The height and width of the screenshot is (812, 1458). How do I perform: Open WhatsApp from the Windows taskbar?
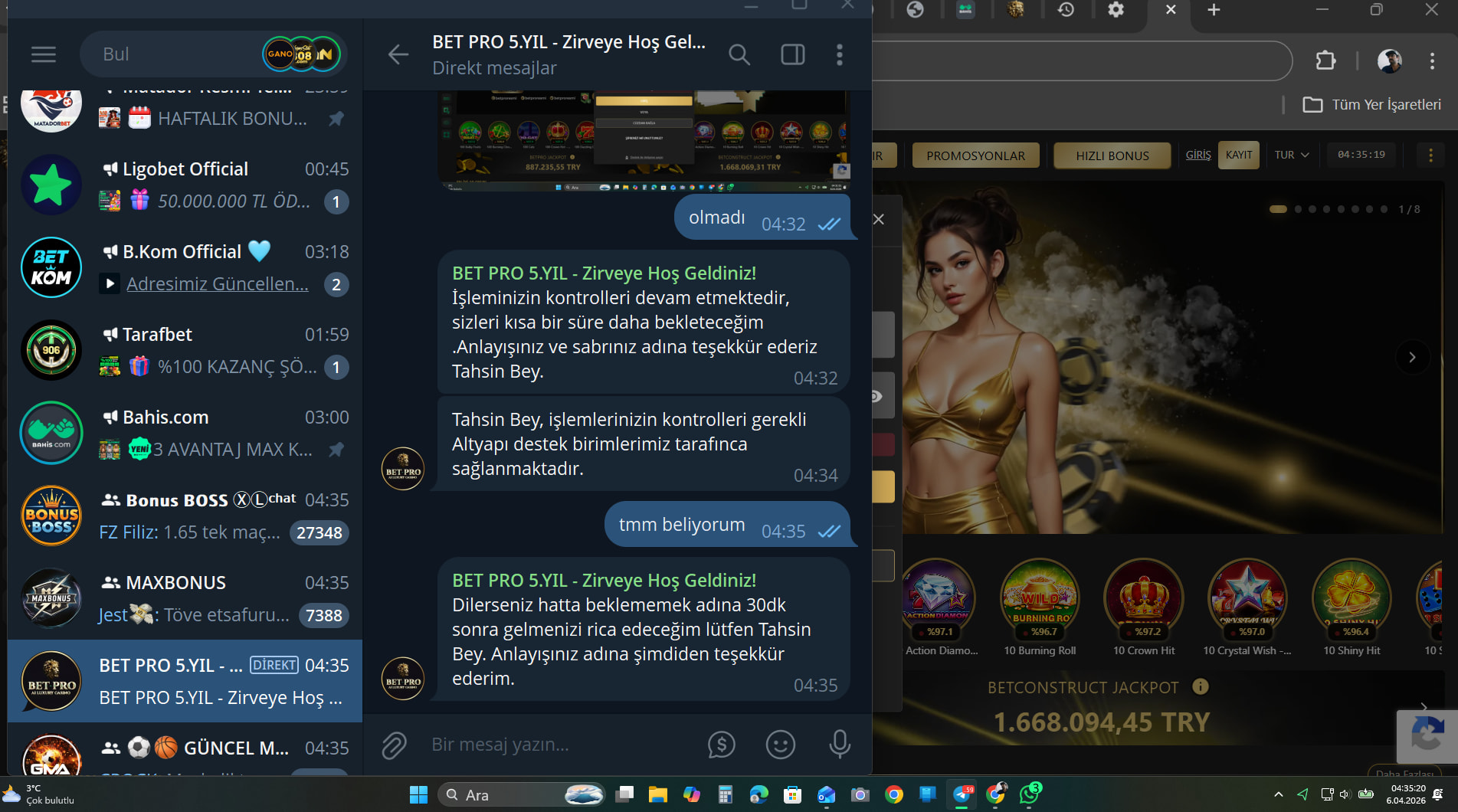pos(1029,794)
